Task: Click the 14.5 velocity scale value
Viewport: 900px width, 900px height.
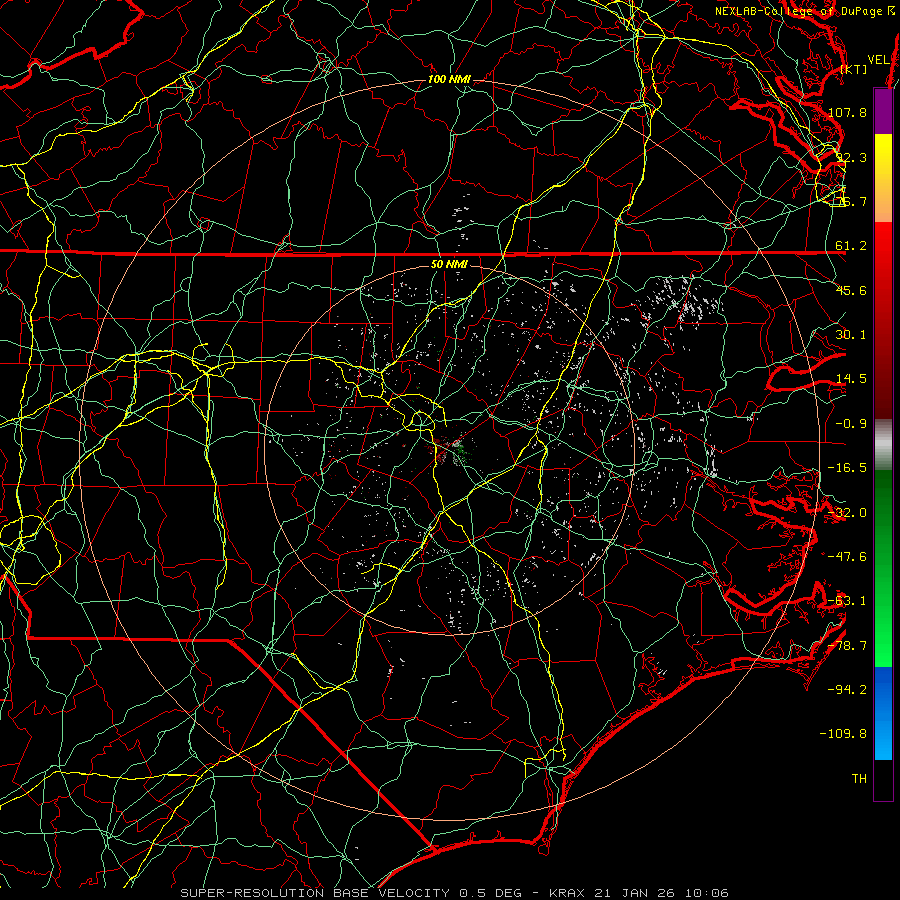Action: coord(851,379)
